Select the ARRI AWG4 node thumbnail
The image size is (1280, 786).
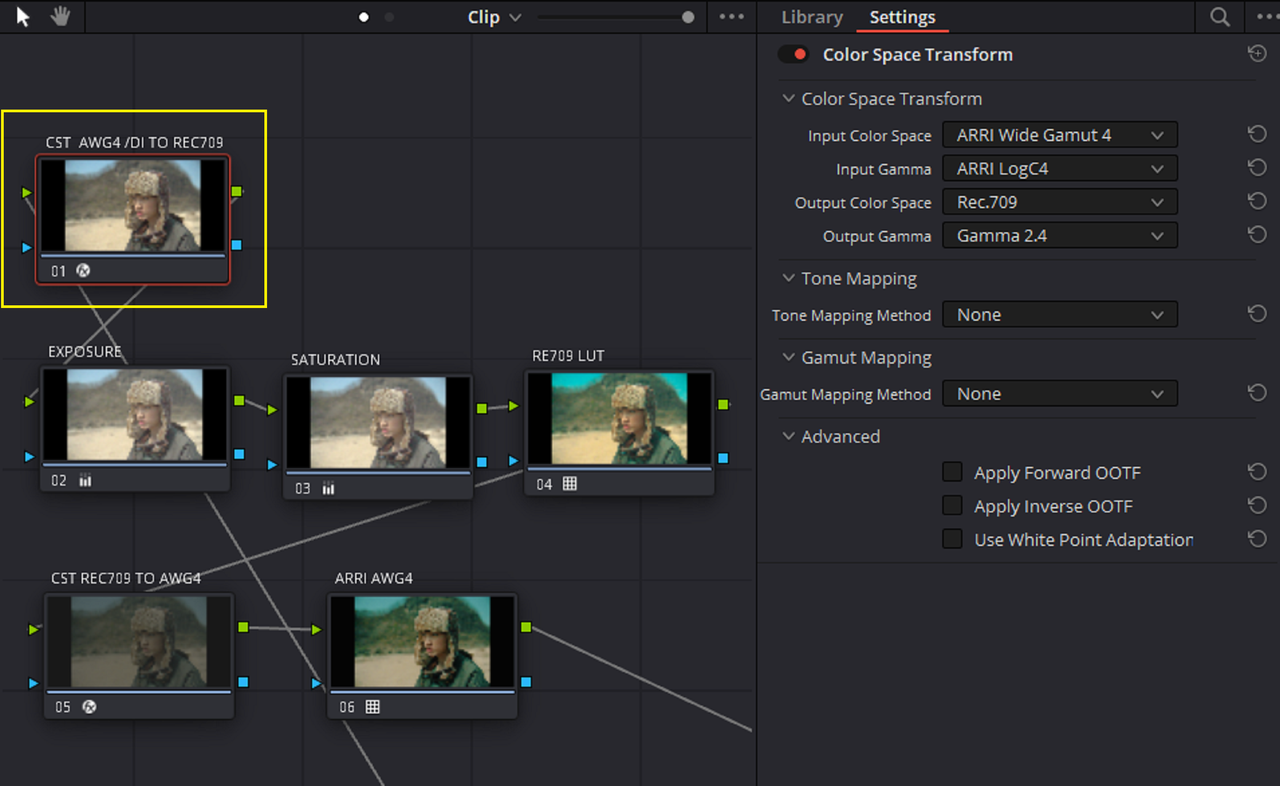pos(422,643)
